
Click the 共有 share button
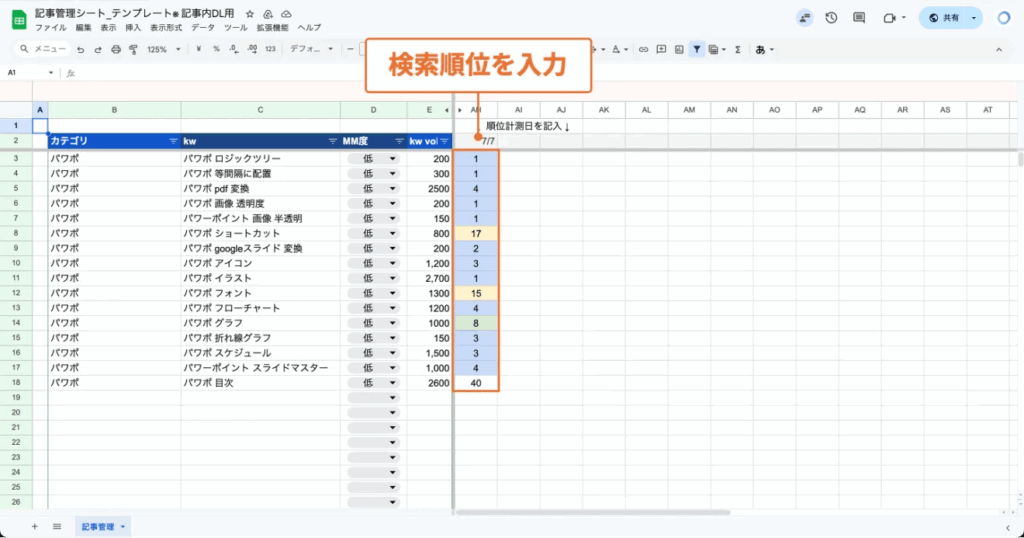[943, 18]
